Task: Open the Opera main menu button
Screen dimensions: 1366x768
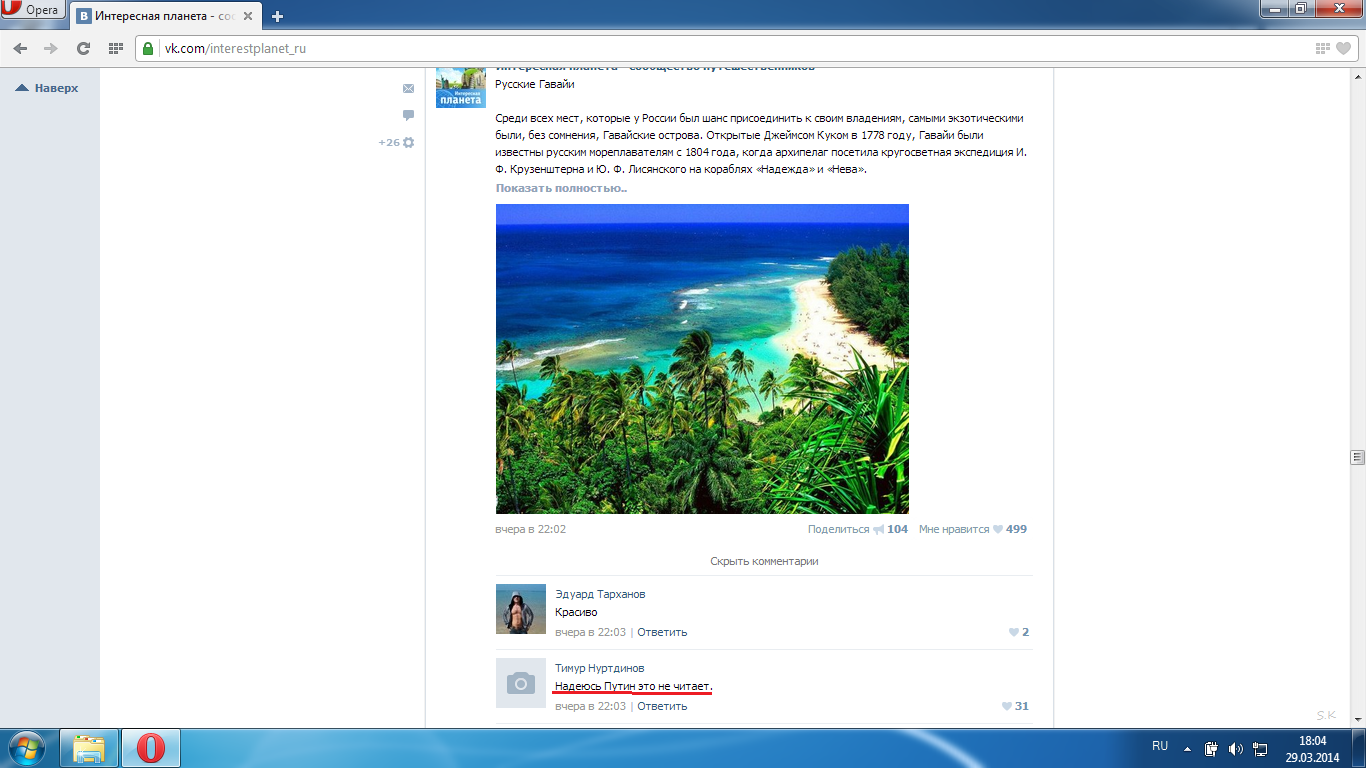Action: (x=34, y=10)
